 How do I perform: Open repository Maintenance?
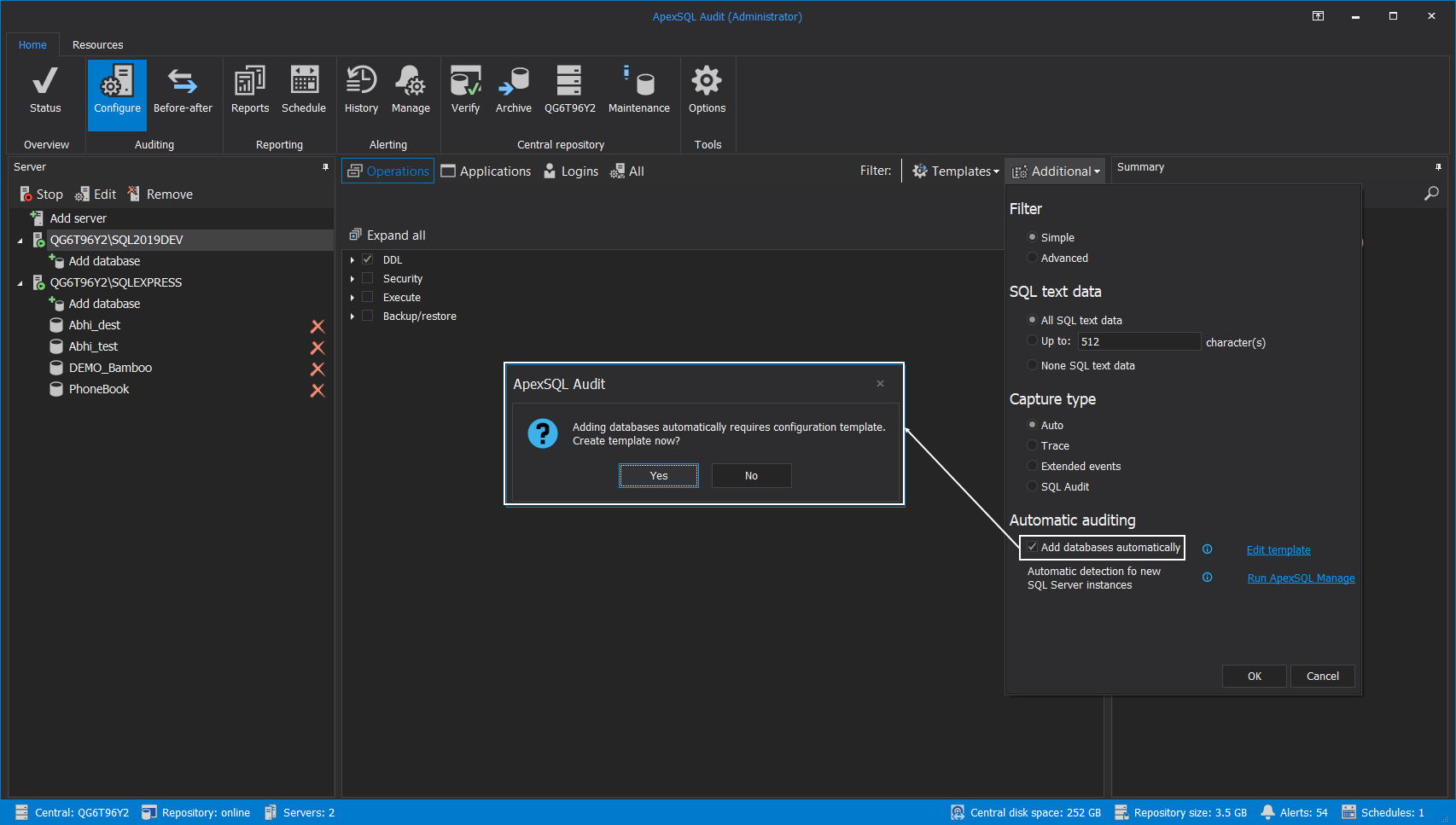coord(639,90)
